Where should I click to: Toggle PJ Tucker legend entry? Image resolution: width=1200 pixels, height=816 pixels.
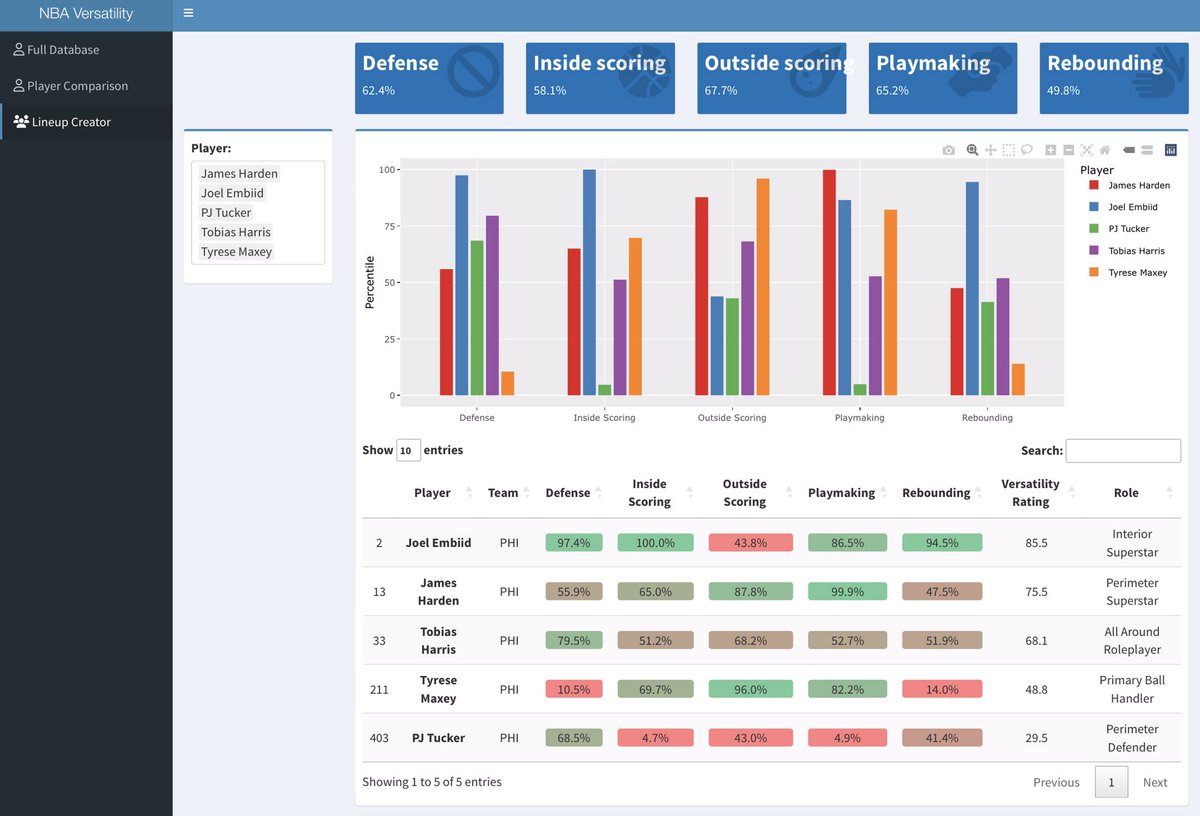[x=1121, y=229]
